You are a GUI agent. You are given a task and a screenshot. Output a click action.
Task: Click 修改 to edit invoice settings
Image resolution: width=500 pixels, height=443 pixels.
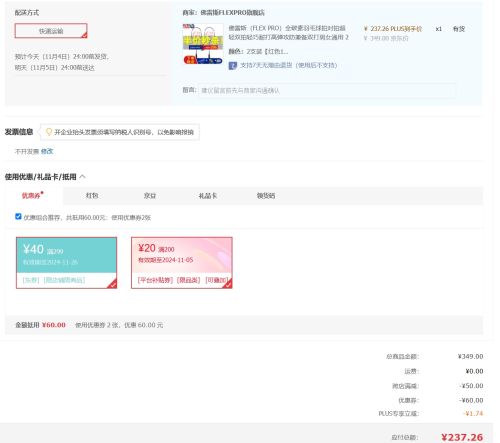coord(47,151)
